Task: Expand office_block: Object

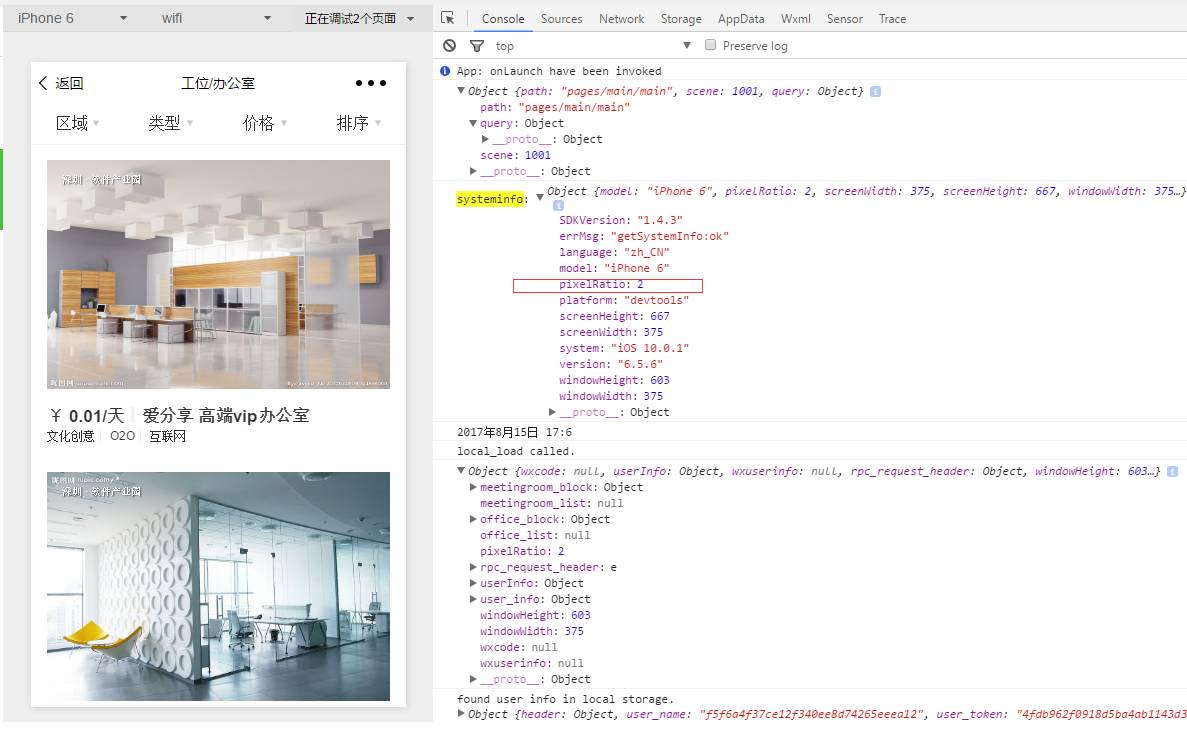Action: pyautogui.click(x=473, y=519)
